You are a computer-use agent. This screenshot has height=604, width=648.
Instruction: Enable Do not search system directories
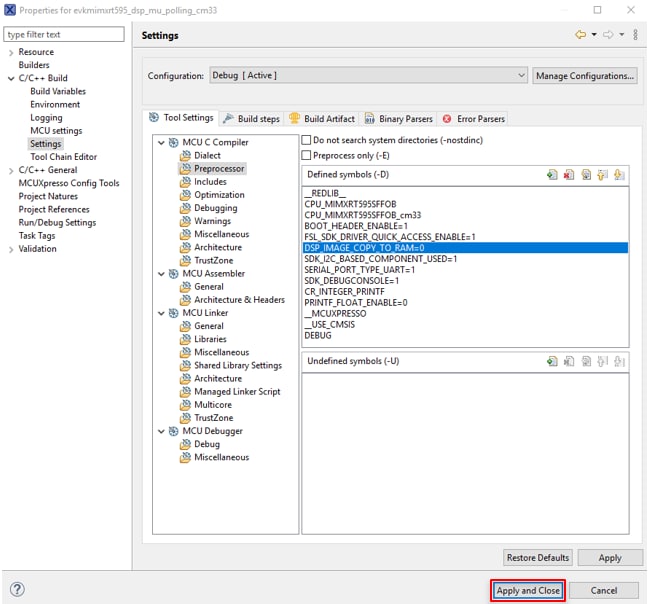307,141
